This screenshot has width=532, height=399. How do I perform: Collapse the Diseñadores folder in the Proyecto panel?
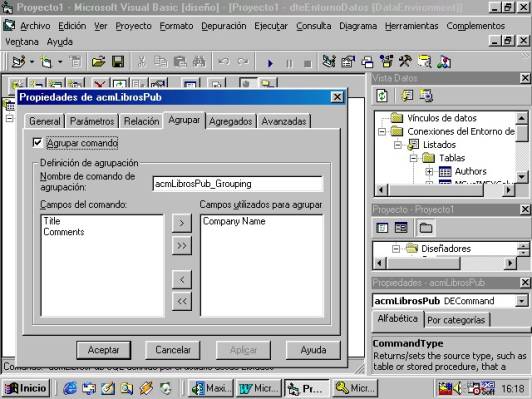(x=396, y=249)
